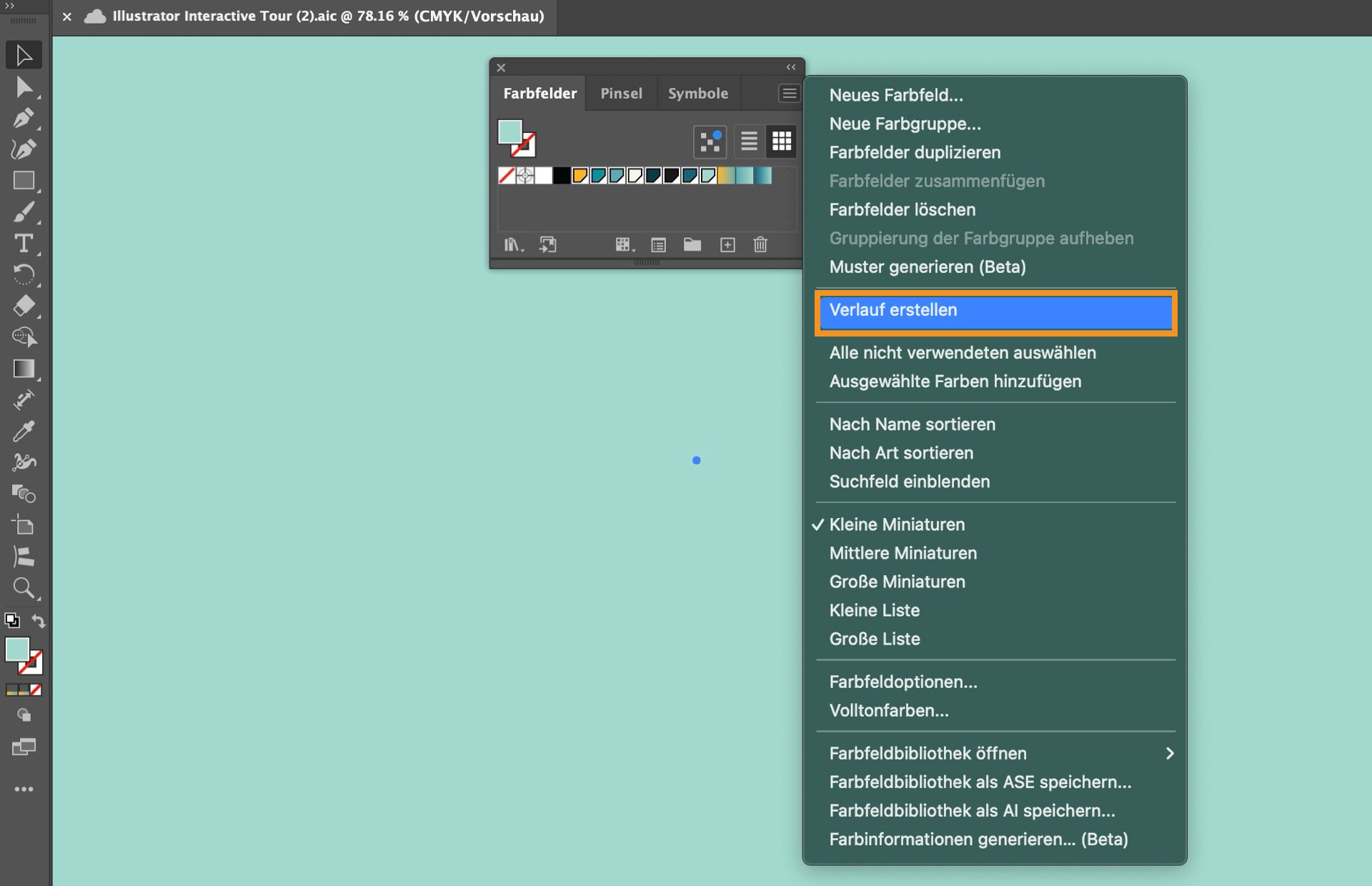
Task: Enable Kleine Miniaturen view
Action: click(x=898, y=524)
